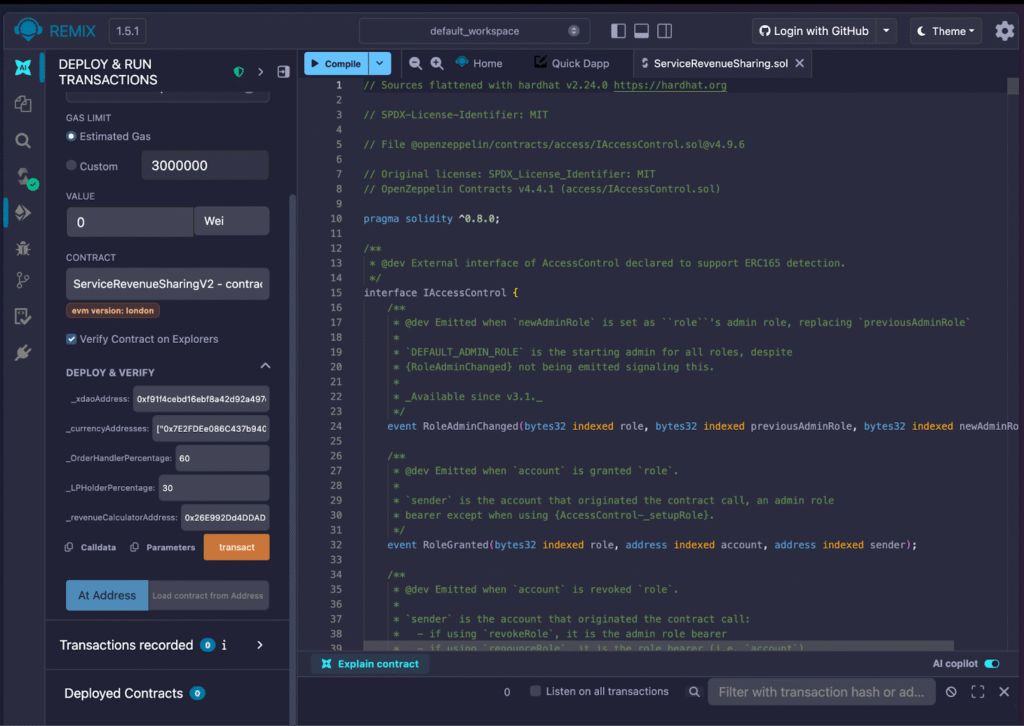
Task: Toggle the AI copilot switch
Action: [x=991, y=664]
